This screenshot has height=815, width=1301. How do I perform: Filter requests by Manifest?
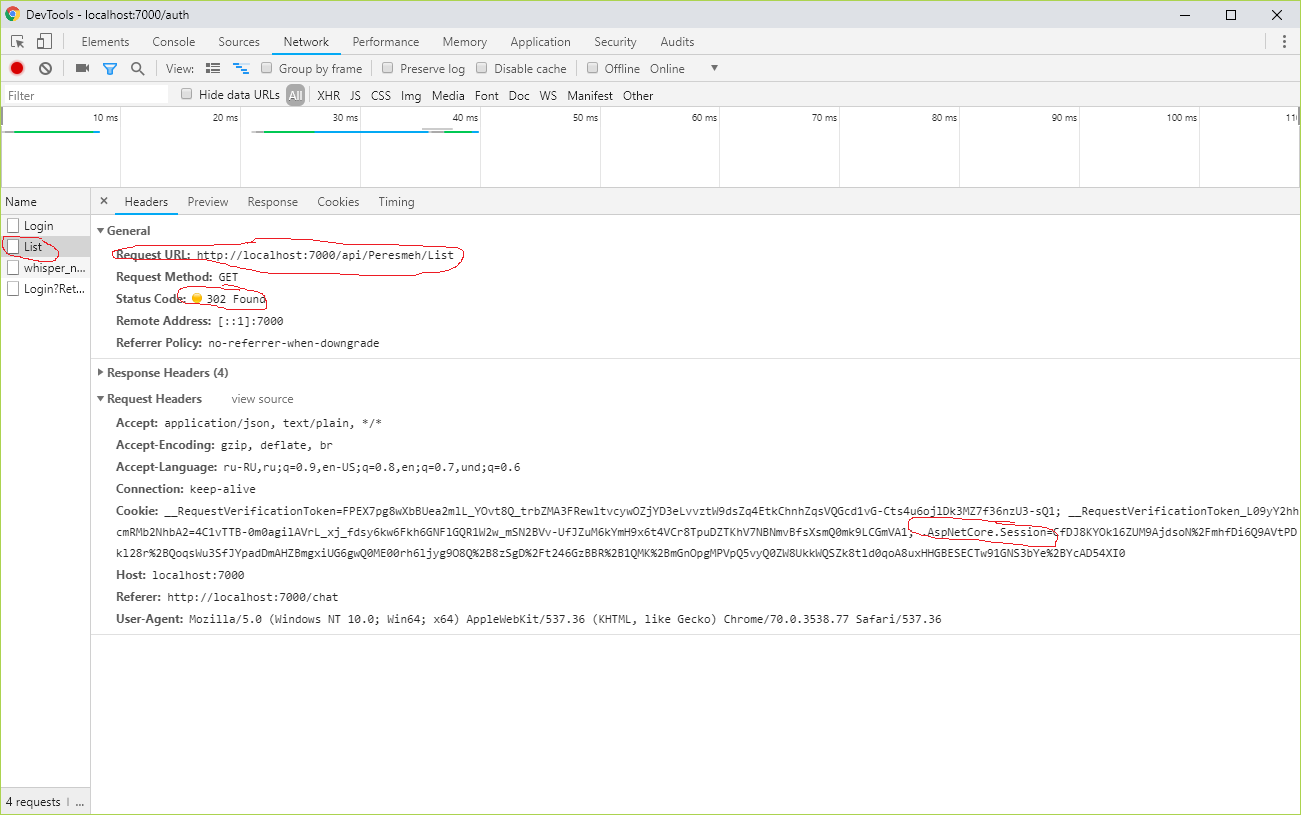pos(590,96)
